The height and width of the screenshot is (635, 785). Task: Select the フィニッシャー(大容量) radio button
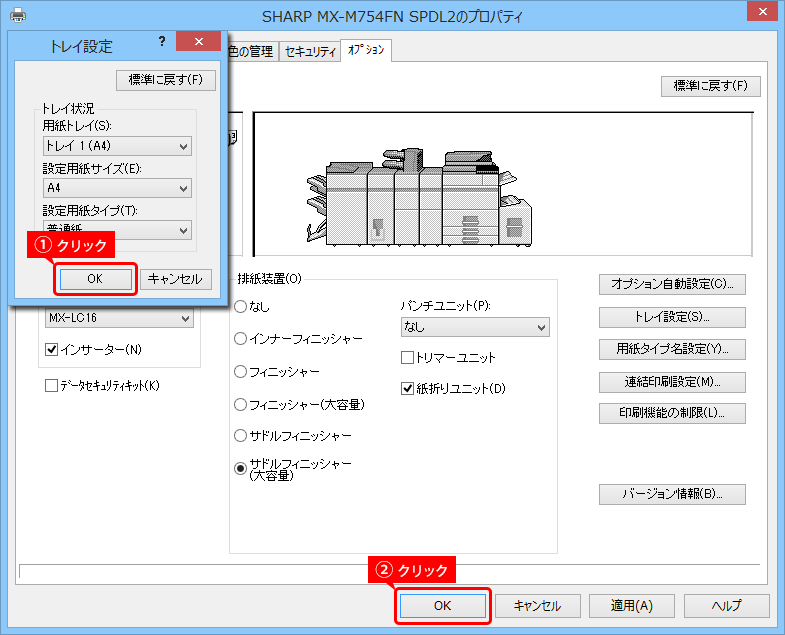240,404
